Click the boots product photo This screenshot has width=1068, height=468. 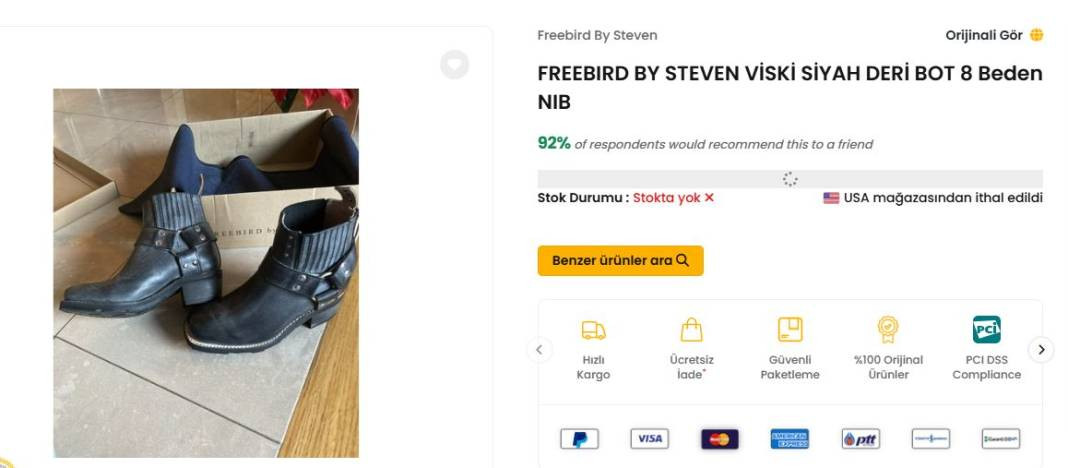pyautogui.click(x=206, y=273)
